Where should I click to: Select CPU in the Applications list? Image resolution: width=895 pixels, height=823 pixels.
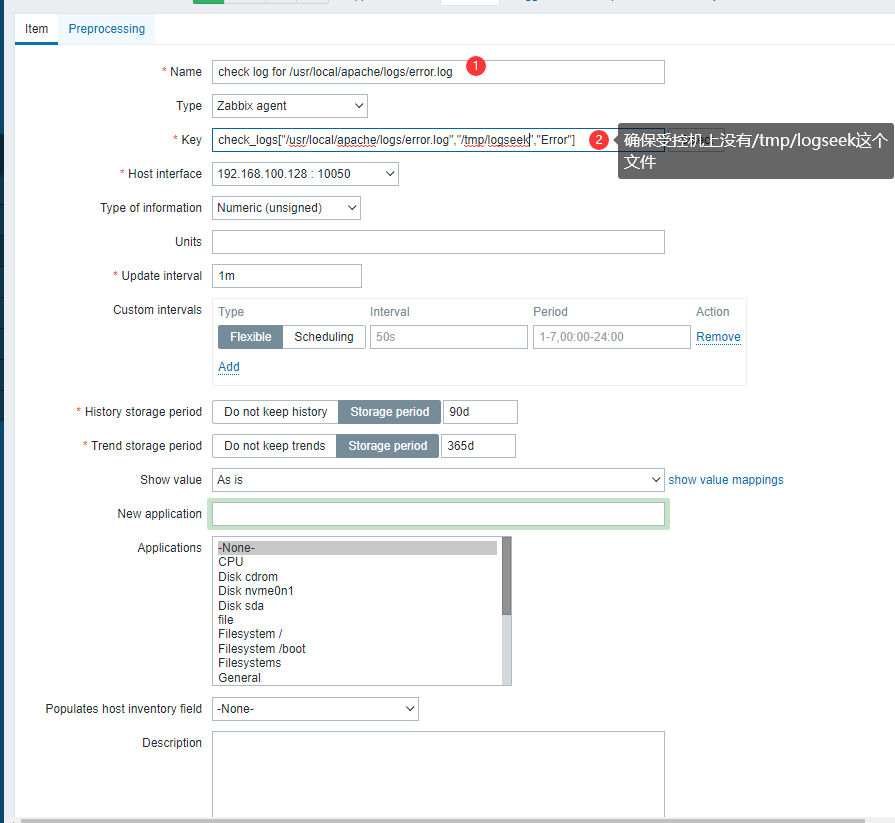[231, 562]
